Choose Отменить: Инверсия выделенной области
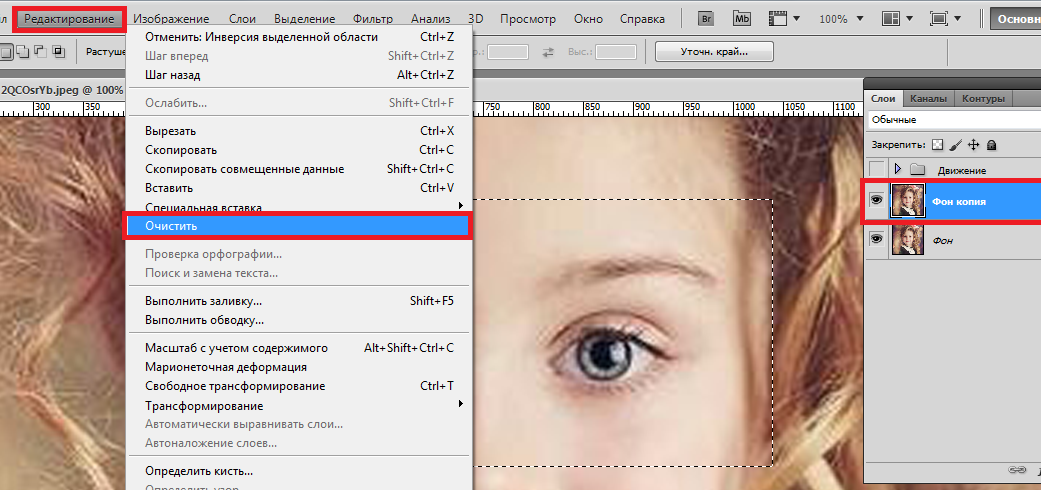 [299, 37]
